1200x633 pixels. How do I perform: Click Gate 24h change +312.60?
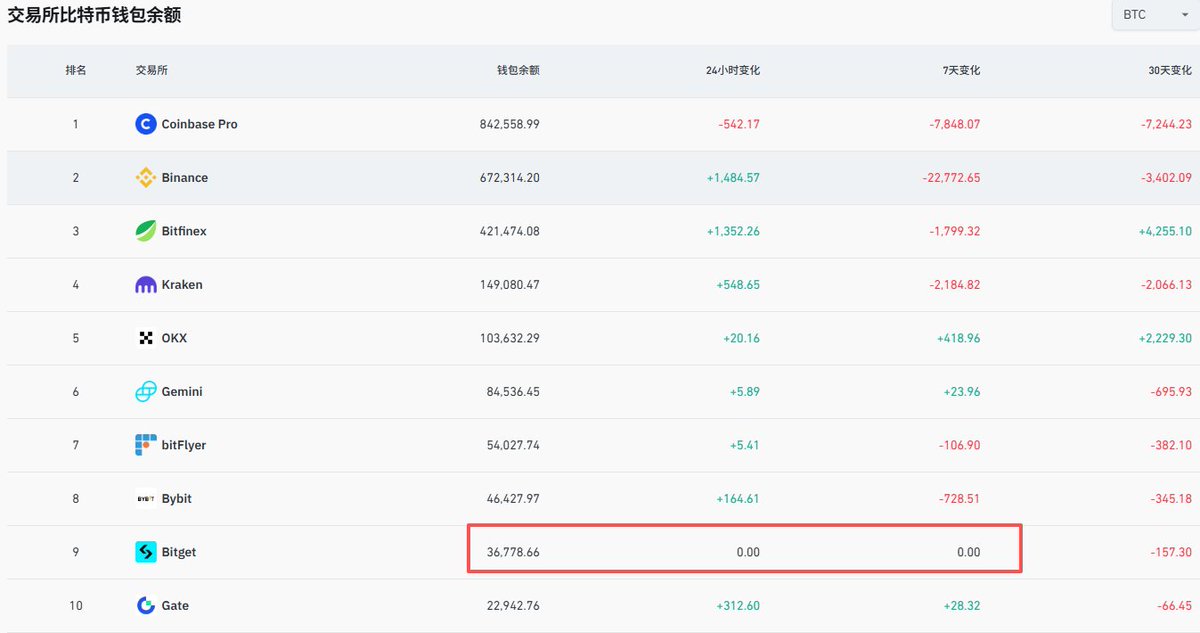pyautogui.click(x=738, y=606)
